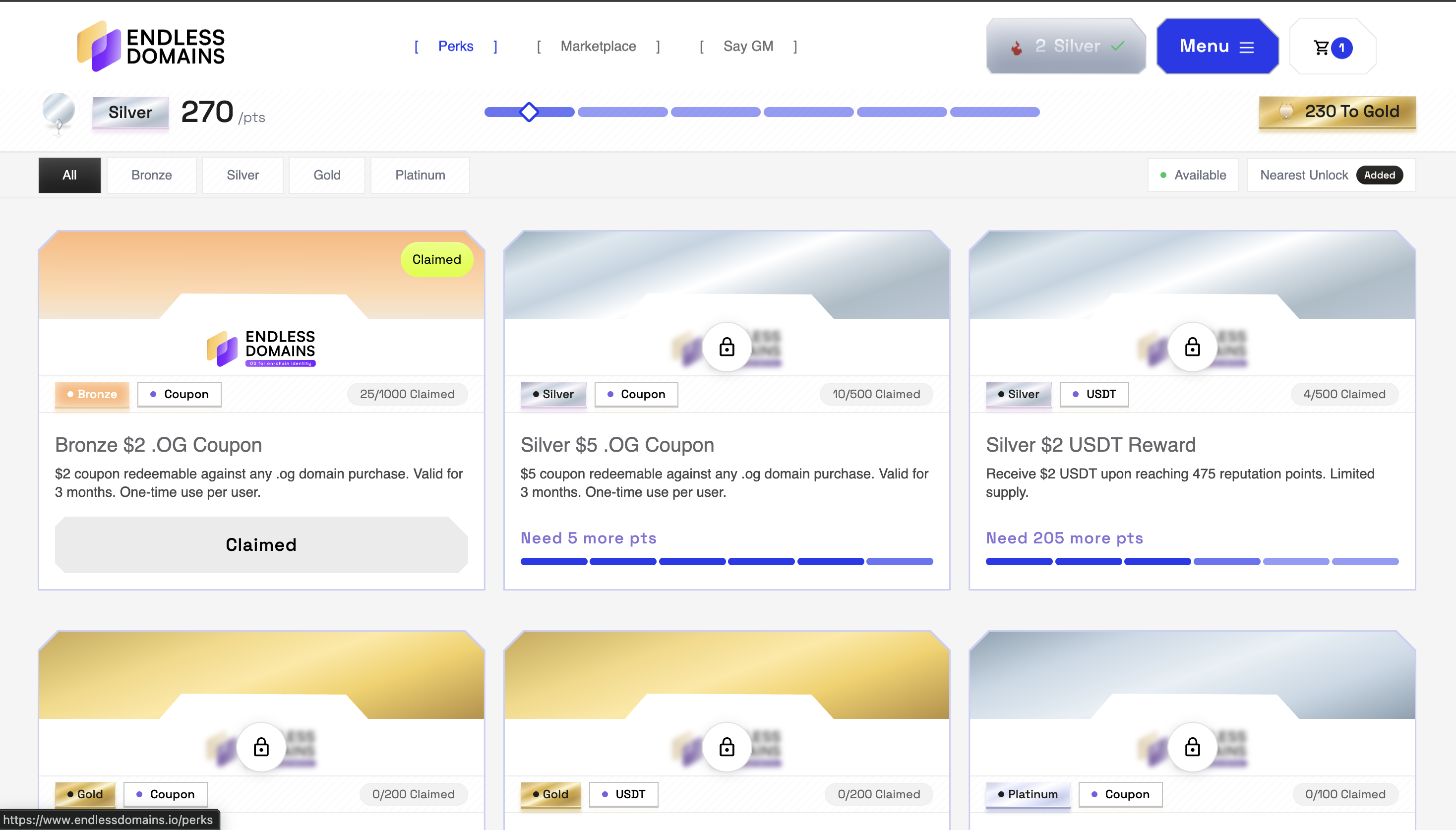Click lock icon on Gold USDT card
This screenshot has width=1456, height=830.
tap(727, 747)
